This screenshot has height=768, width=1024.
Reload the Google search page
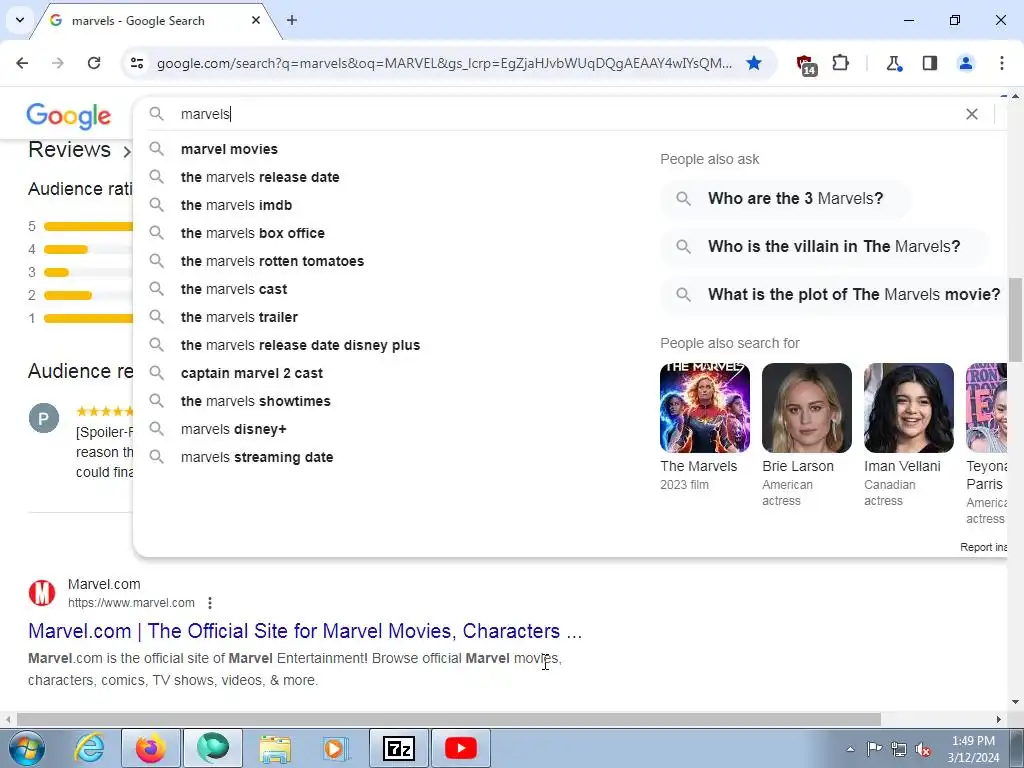(x=94, y=63)
